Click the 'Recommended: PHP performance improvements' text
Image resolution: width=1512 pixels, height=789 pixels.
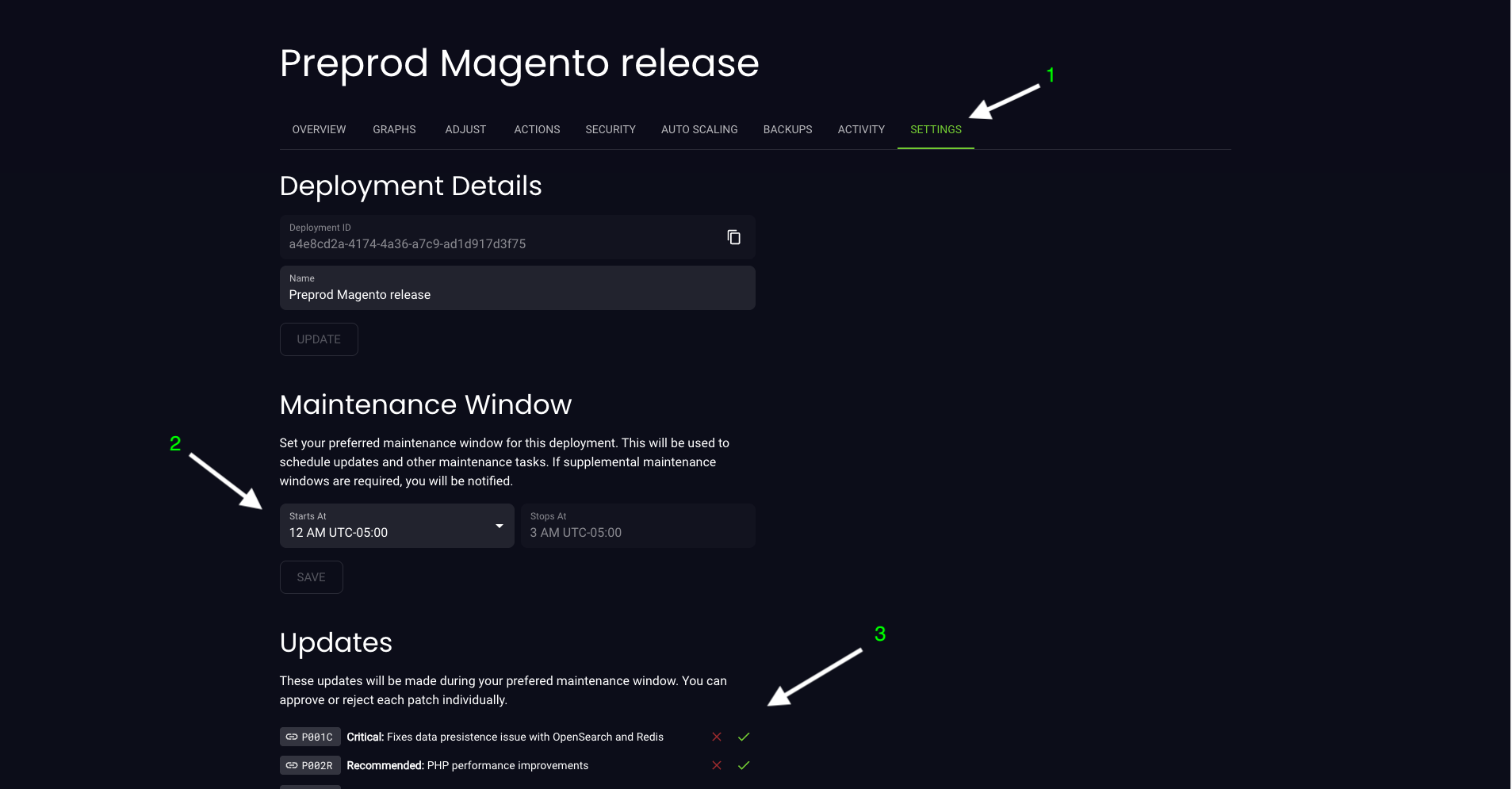(468, 765)
